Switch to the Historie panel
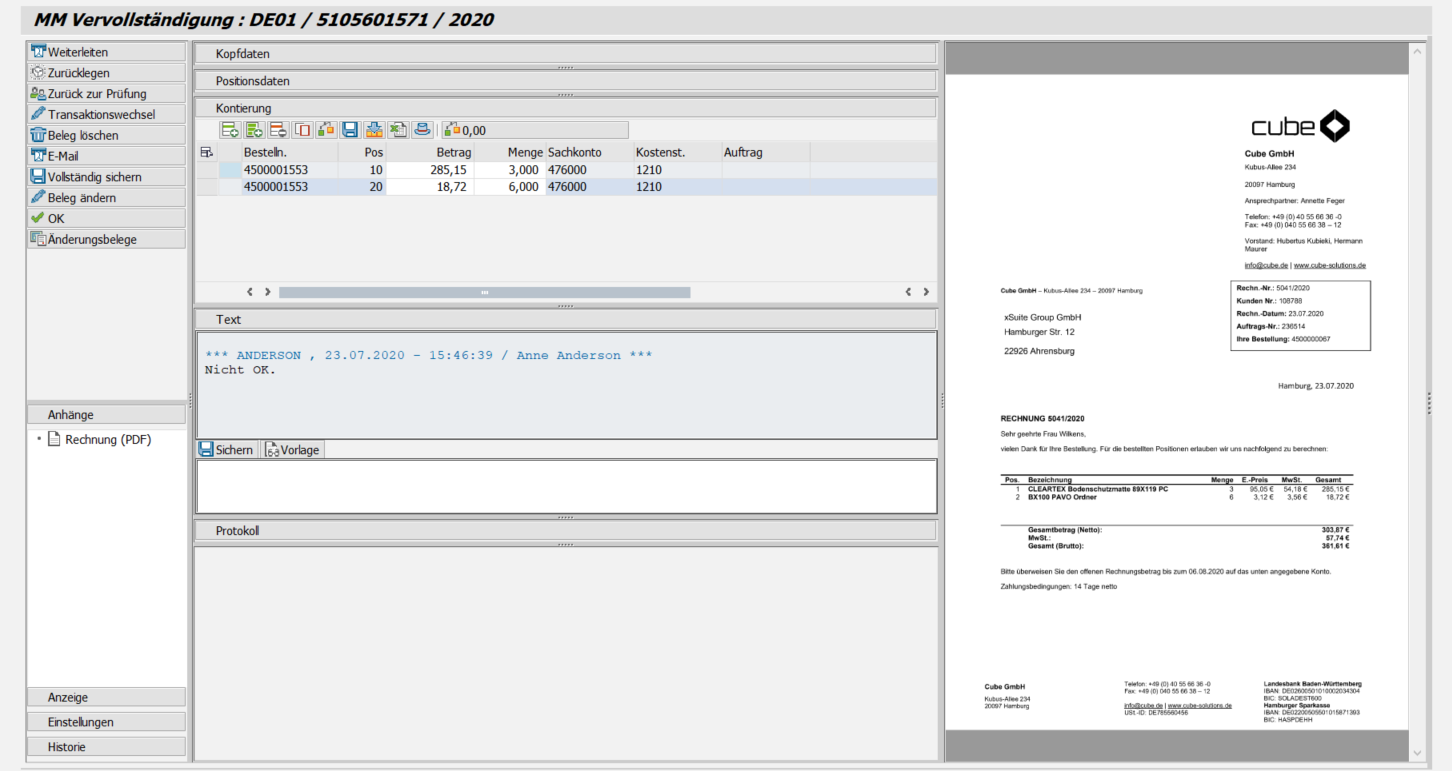Viewport: 1452px width, 771px height. point(105,746)
